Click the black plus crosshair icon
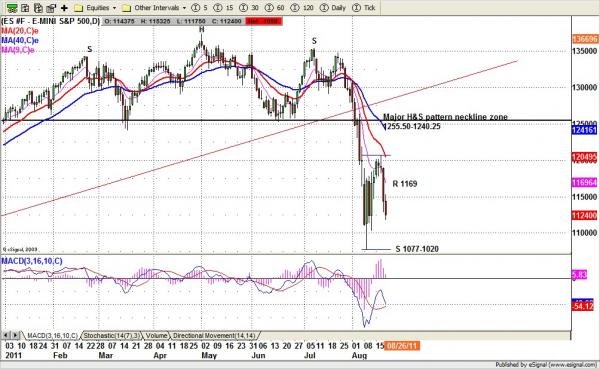The height and width of the screenshot is (369, 600). click(64, 7)
